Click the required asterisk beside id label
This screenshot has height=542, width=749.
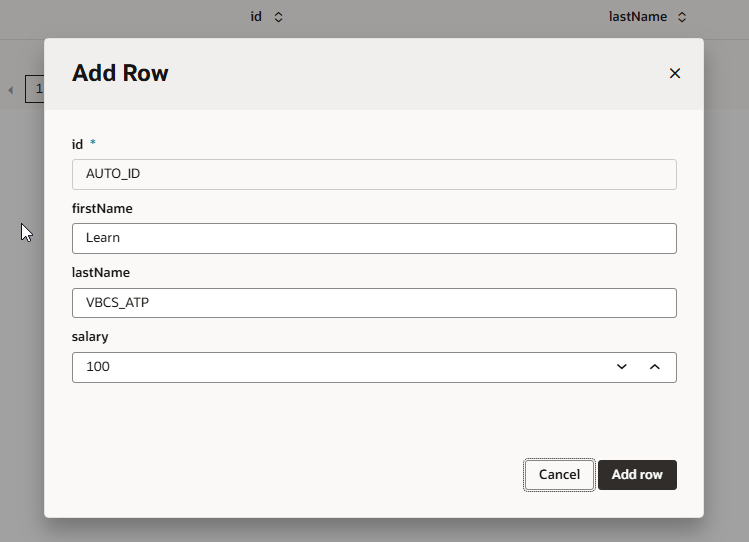pyautogui.click(x=93, y=144)
